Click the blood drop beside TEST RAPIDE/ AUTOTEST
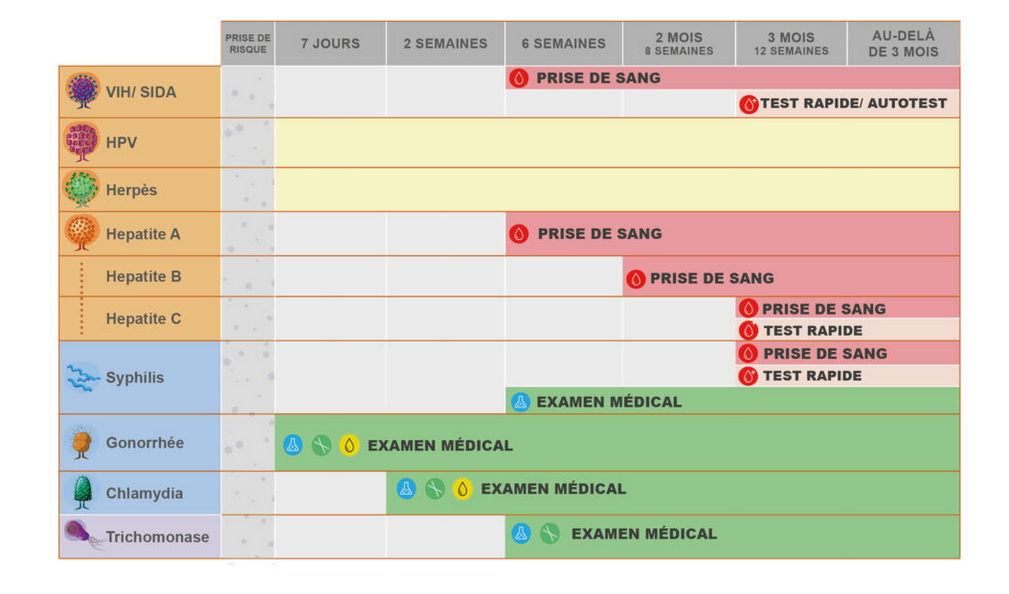 pyautogui.click(x=748, y=104)
